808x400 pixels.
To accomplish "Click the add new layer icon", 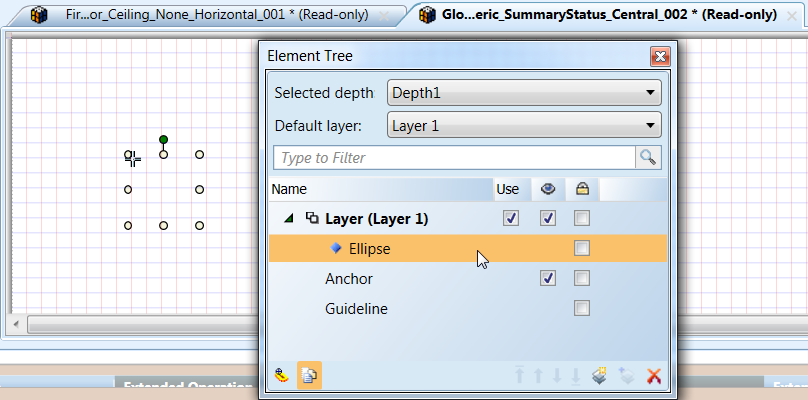I will (x=600, y=376).
